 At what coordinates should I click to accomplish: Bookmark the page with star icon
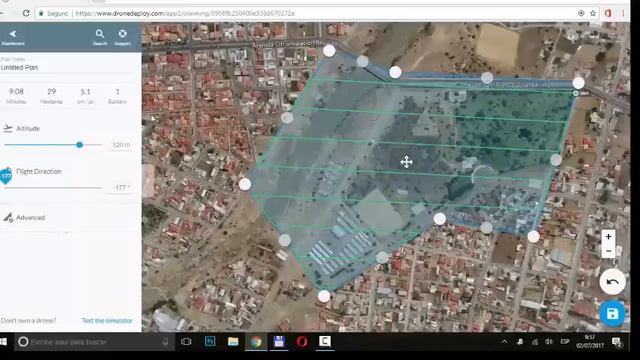(593, 13)
